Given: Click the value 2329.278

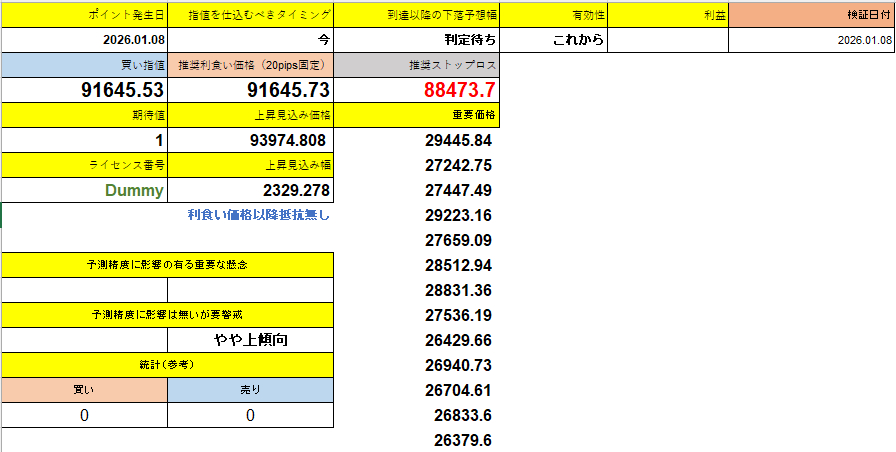Looking at the screenshot, I should [x=251, y=190].
